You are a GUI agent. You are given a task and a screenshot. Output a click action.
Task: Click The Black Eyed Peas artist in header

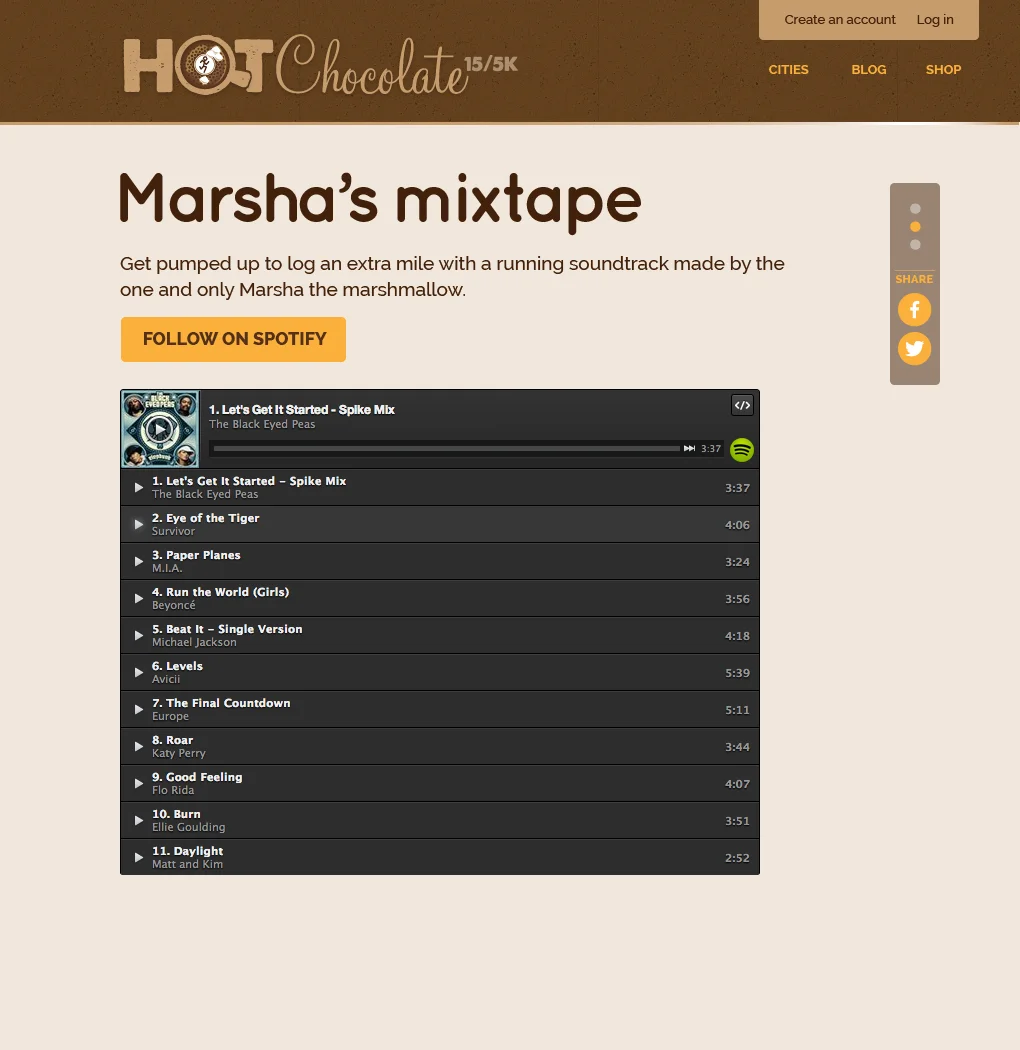(262, 425)
